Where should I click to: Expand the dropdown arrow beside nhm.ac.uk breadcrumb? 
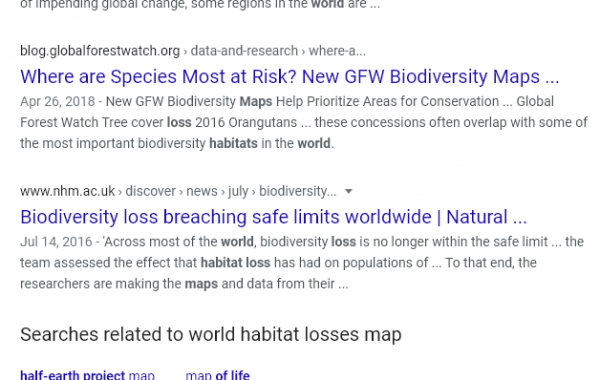point(348,191)
